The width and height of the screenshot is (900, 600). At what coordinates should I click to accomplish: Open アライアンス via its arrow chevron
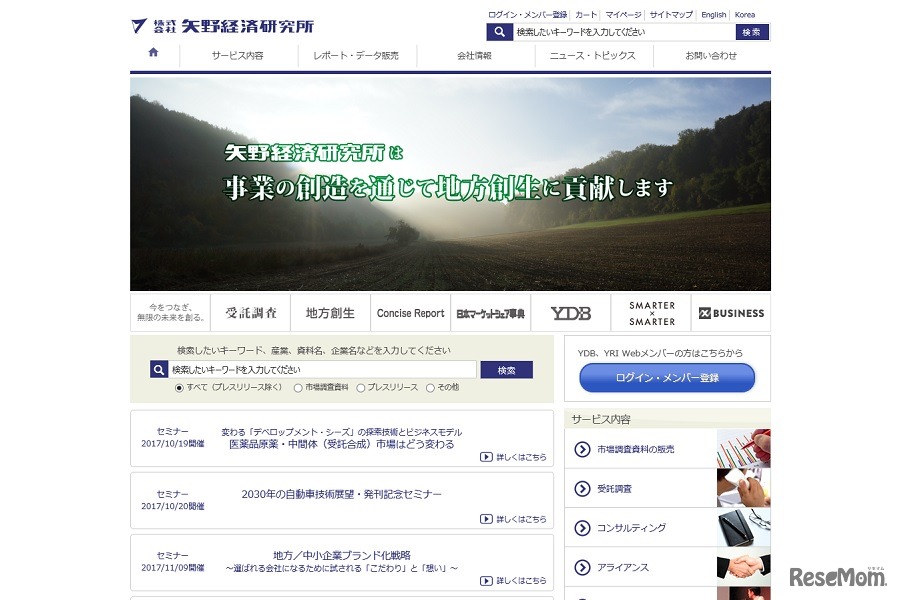580,567
